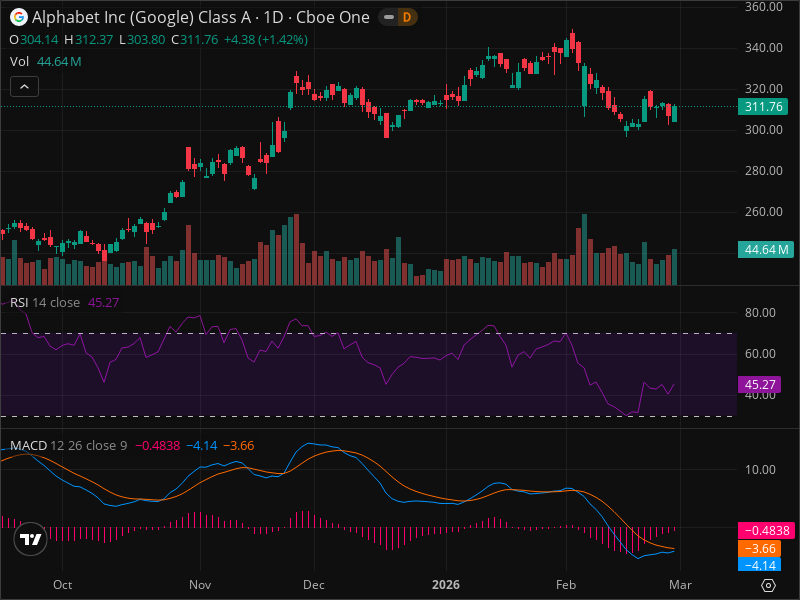800x600 pixels.
Task: Select the RSI 14 close indicator legend
Action: [x=45, y=303]
